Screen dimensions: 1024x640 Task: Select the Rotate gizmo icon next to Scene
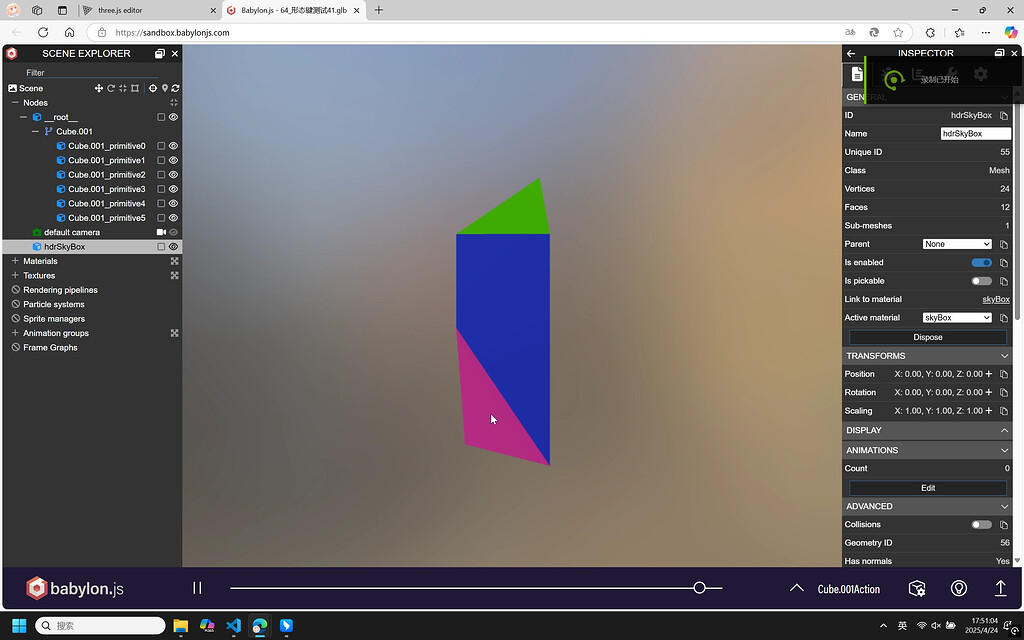click(x=110, y=88)
